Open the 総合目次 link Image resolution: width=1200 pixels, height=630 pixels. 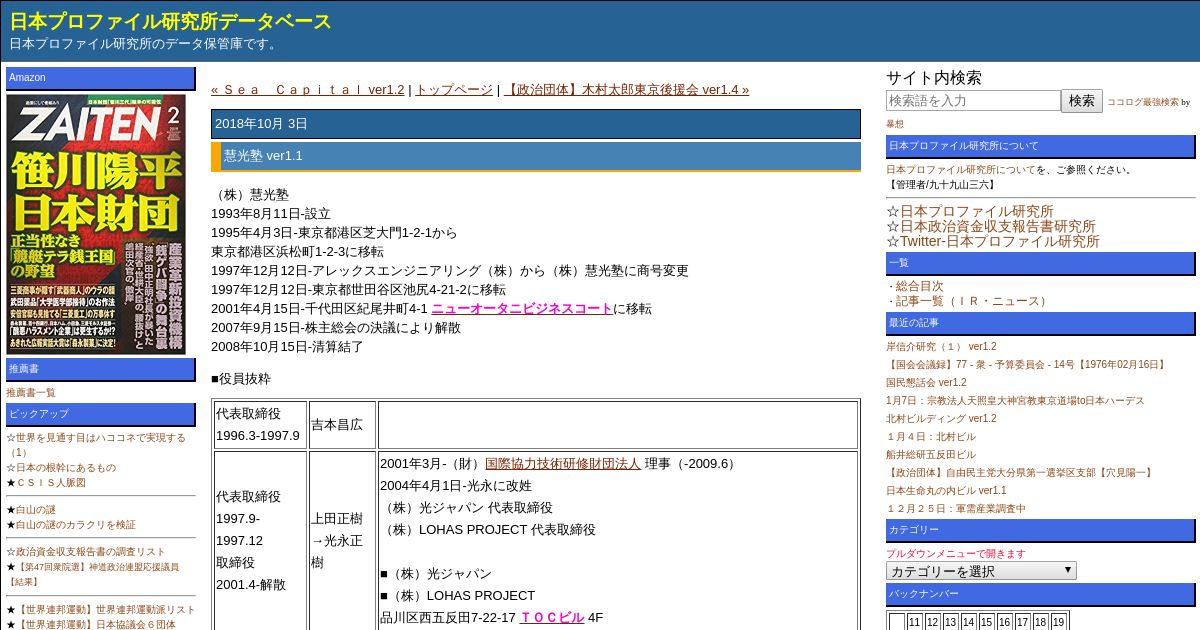pos(919,286)
